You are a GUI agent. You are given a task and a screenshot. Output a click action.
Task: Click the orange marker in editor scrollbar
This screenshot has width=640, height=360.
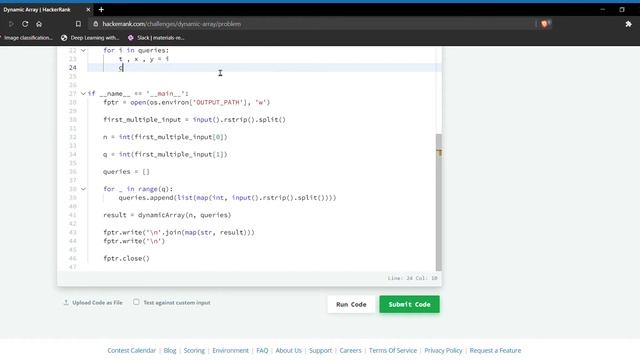[439, 153]
